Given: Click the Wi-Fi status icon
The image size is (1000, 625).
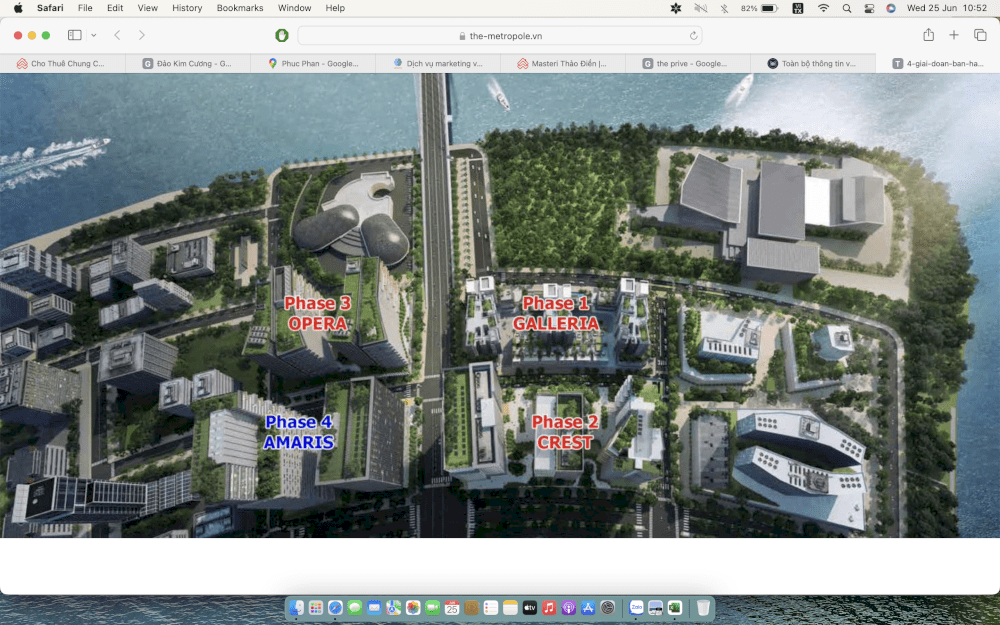Looking at the screenshot, I should (823, 8).
